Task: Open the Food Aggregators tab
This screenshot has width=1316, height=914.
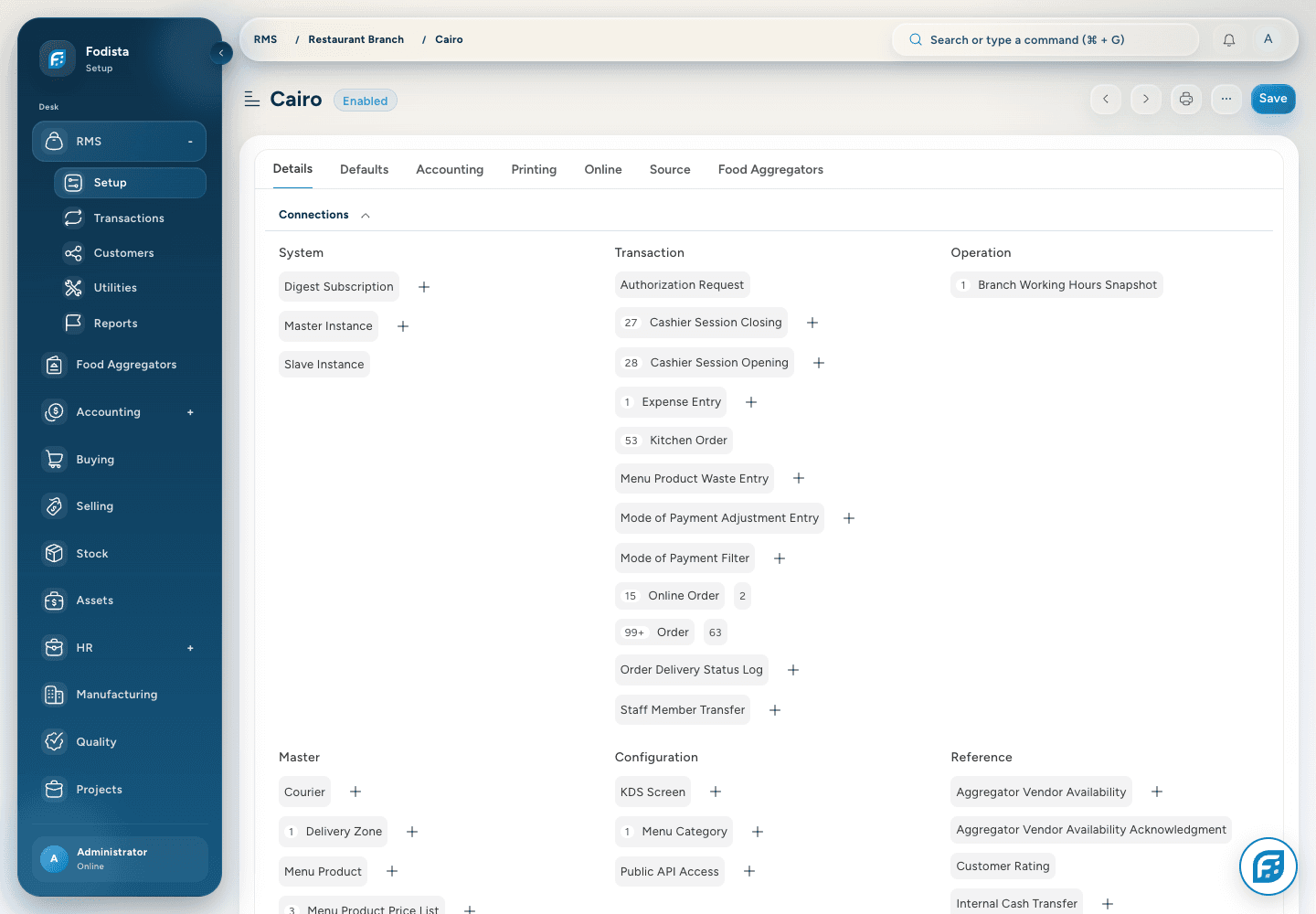Action: coord(770,170)
